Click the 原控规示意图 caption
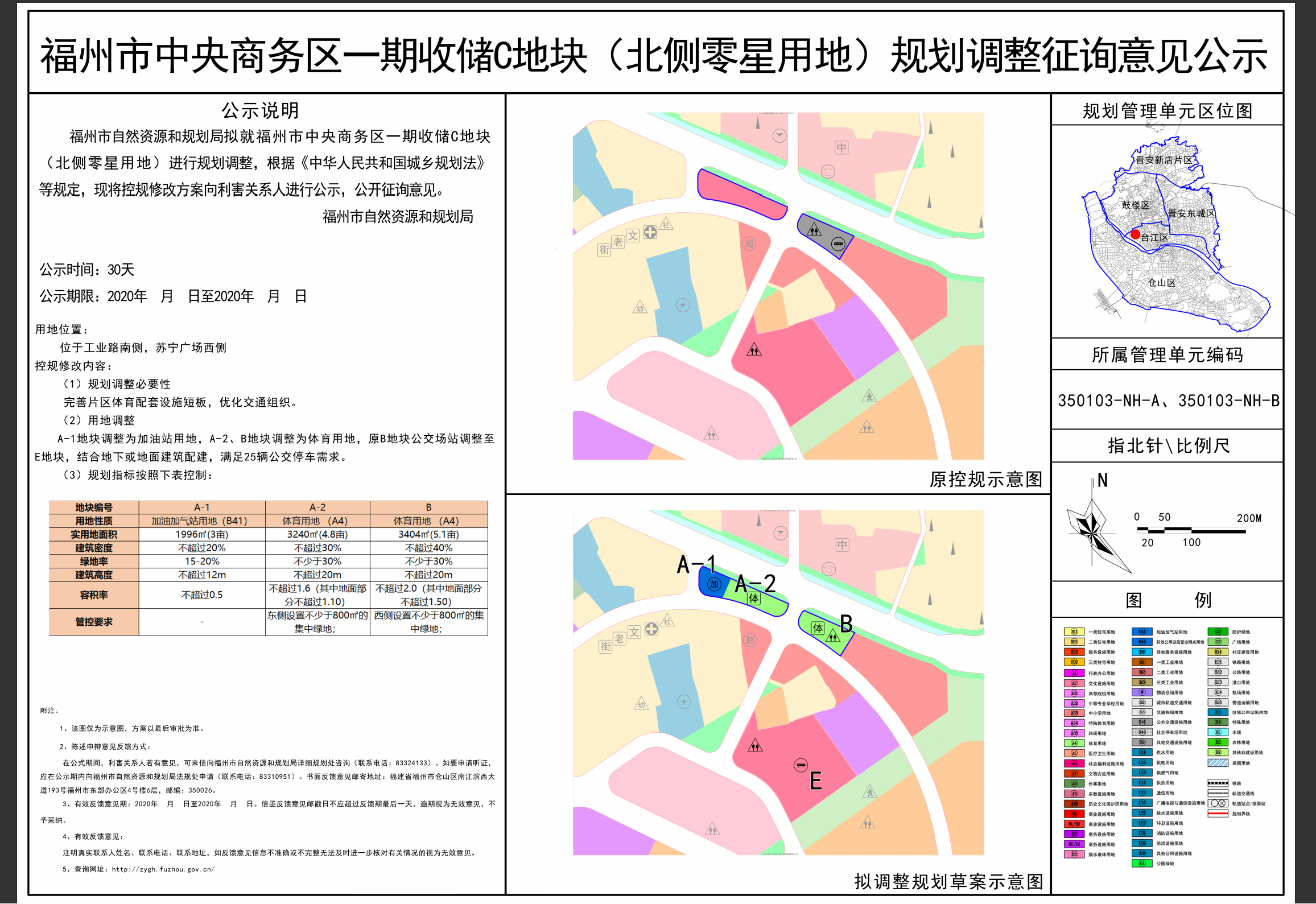The image size is (1316, 904). click(x=986, y=480)
